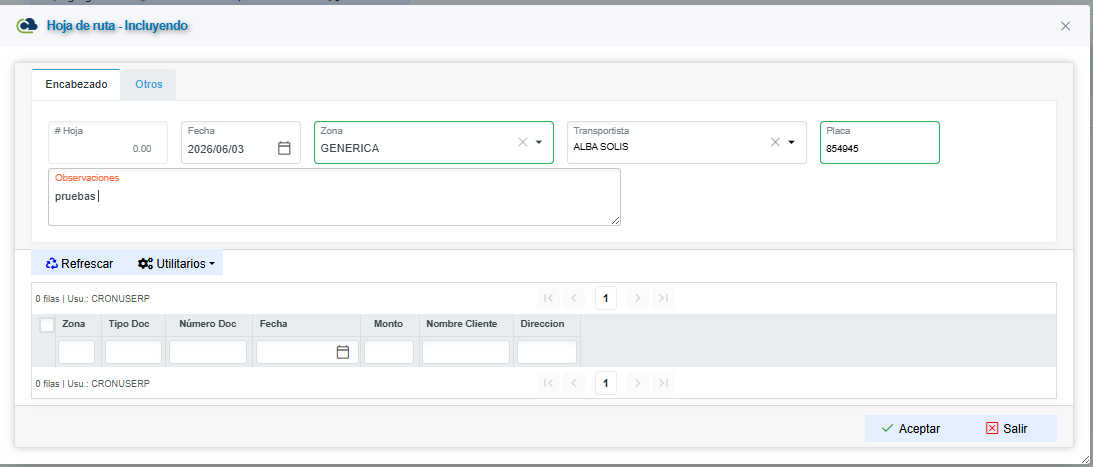
Task: Switch to the Encabezado tab
Action: tap(77, 84)
